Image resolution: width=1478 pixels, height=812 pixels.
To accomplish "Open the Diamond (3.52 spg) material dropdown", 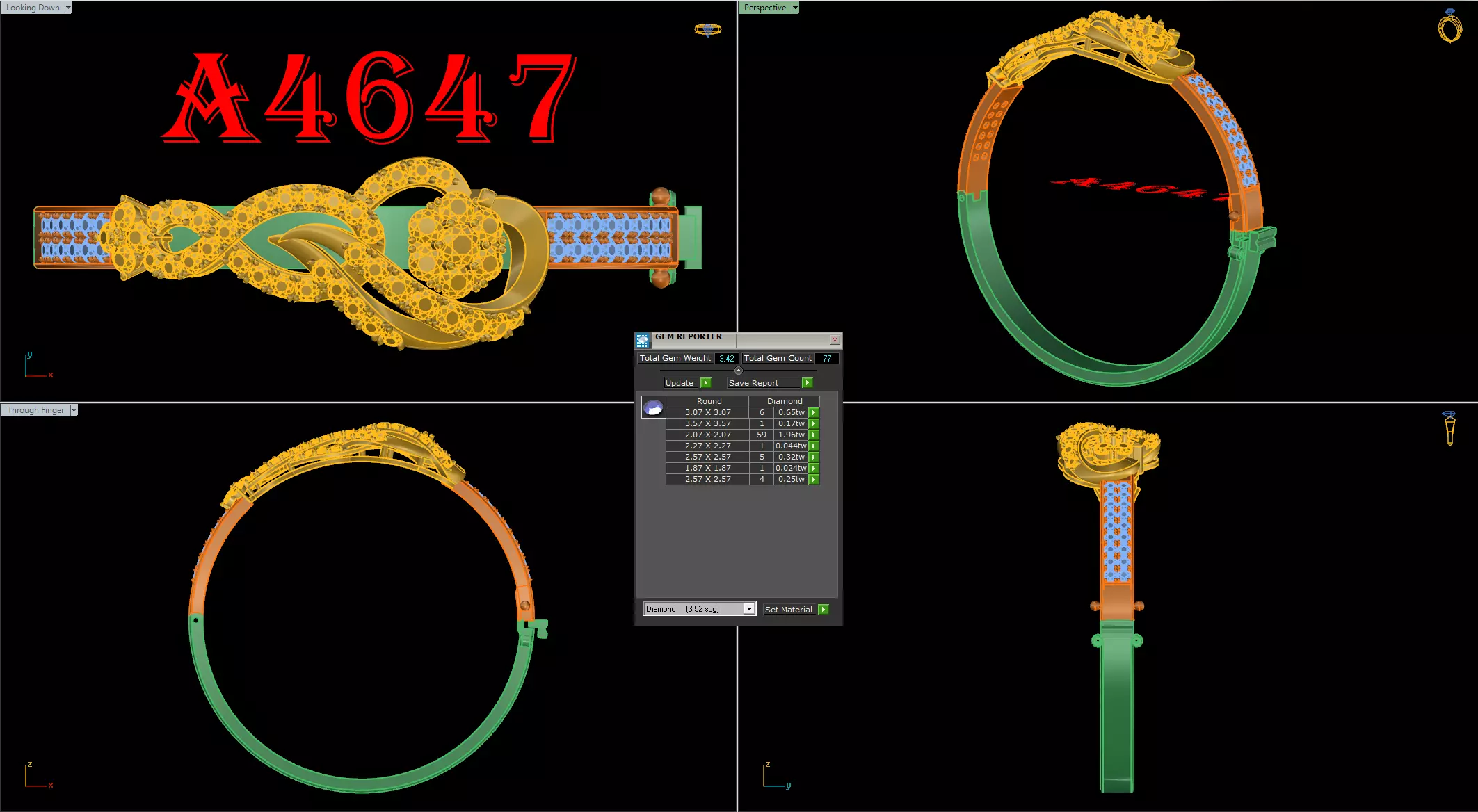I will (x=749, y=609).
